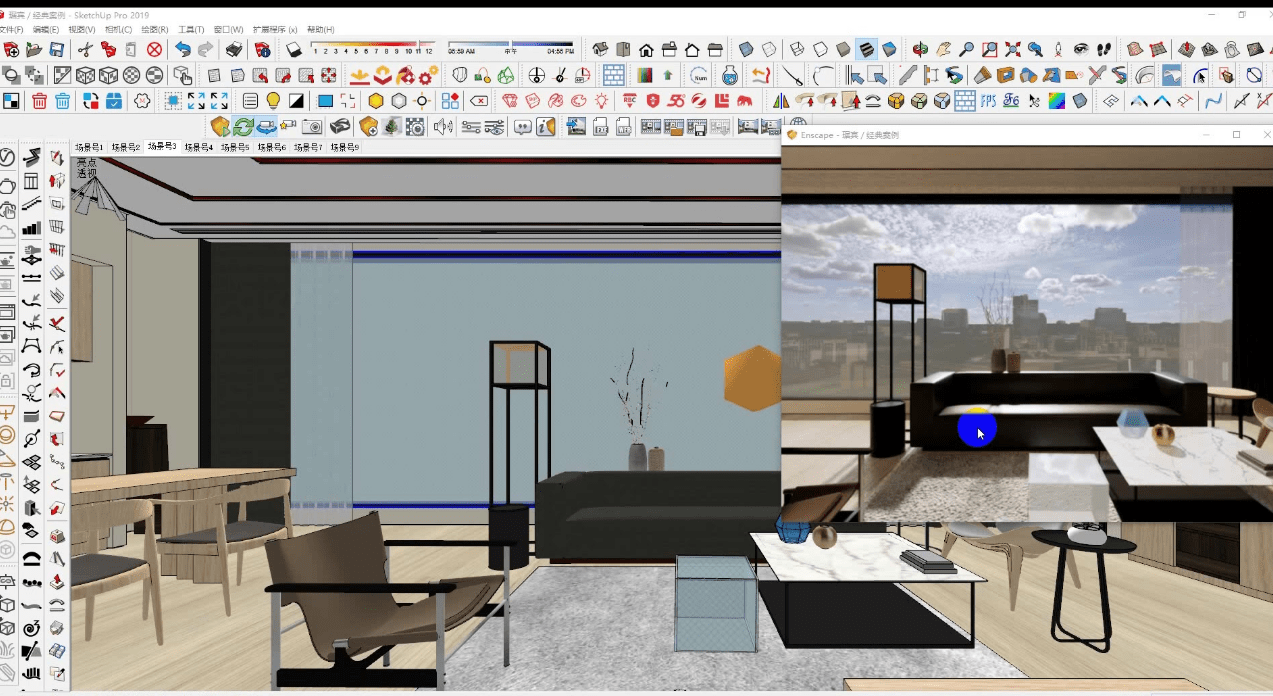This screenshot has width=1273, height=696.
Task: Switch to the Top view icon
Action: [624, 49]
